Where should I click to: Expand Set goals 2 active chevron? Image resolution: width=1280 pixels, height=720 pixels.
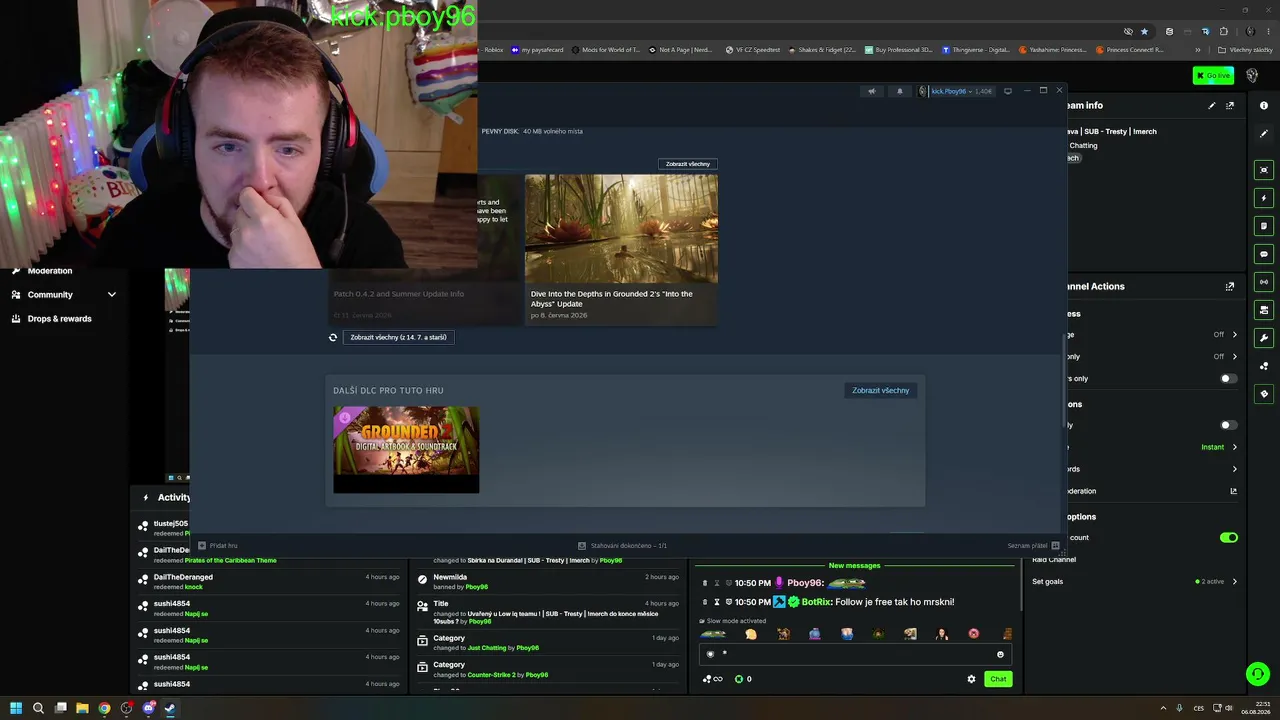tap(1234, 581)
